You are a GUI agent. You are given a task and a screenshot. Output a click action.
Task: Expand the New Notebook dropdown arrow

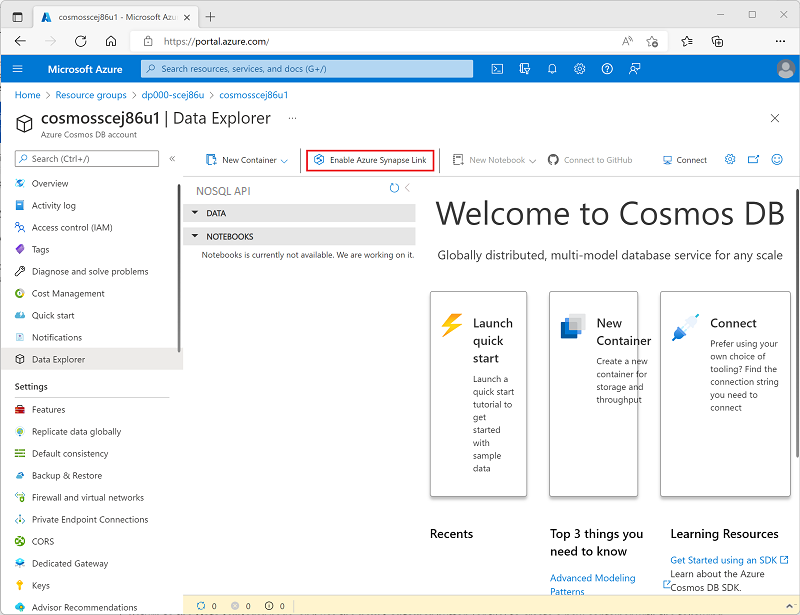(533, 160)
